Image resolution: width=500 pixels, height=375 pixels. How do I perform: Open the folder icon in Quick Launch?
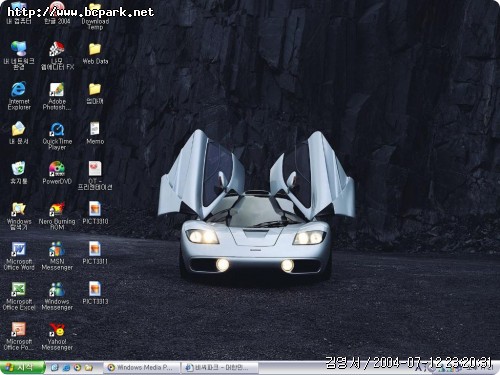coord(88,368)
